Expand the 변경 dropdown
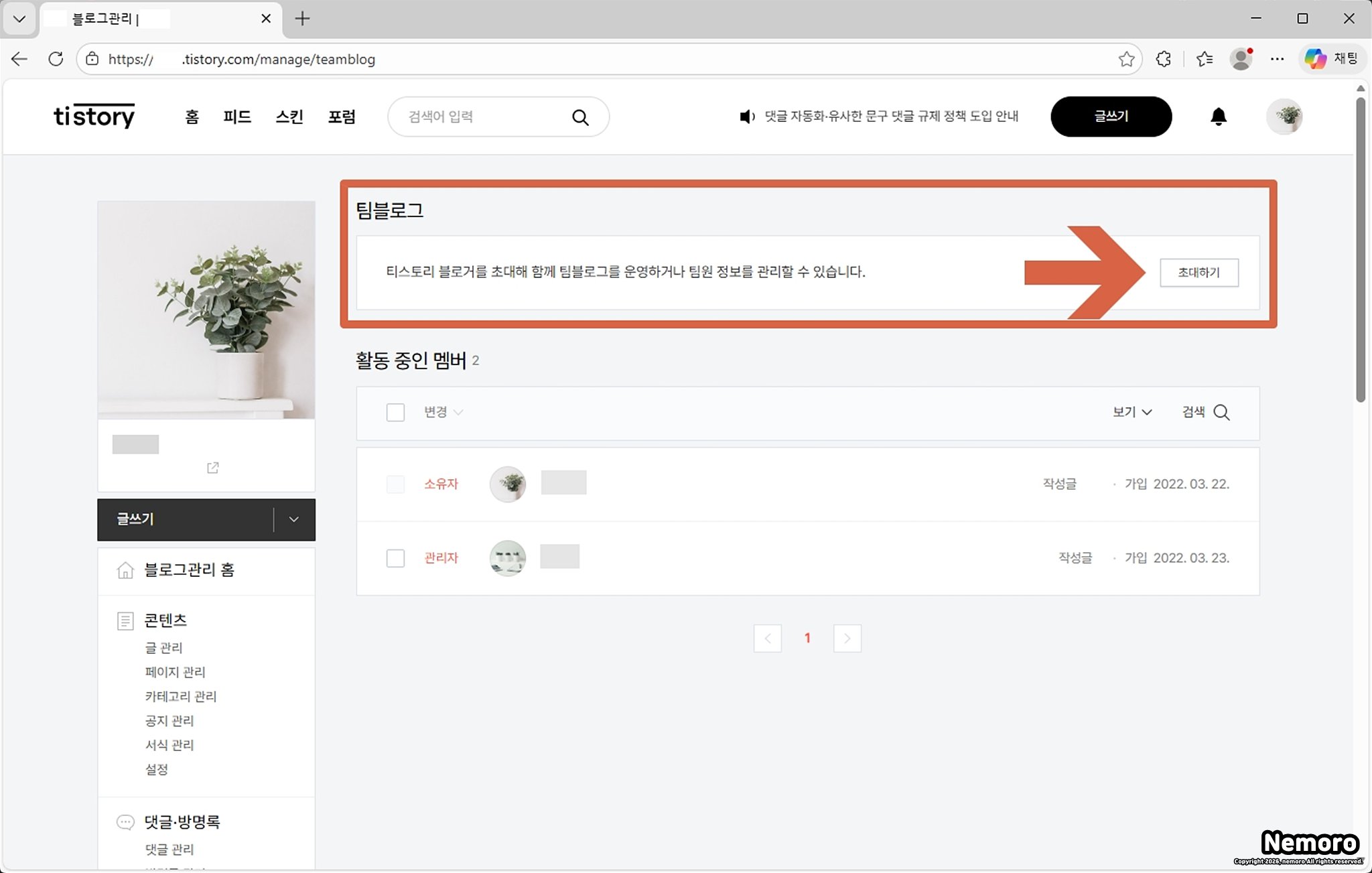 pos(443,412)
